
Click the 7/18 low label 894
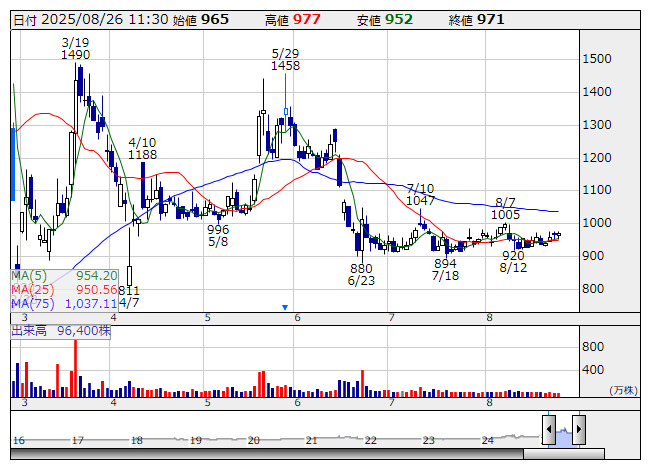click(446, 263)
